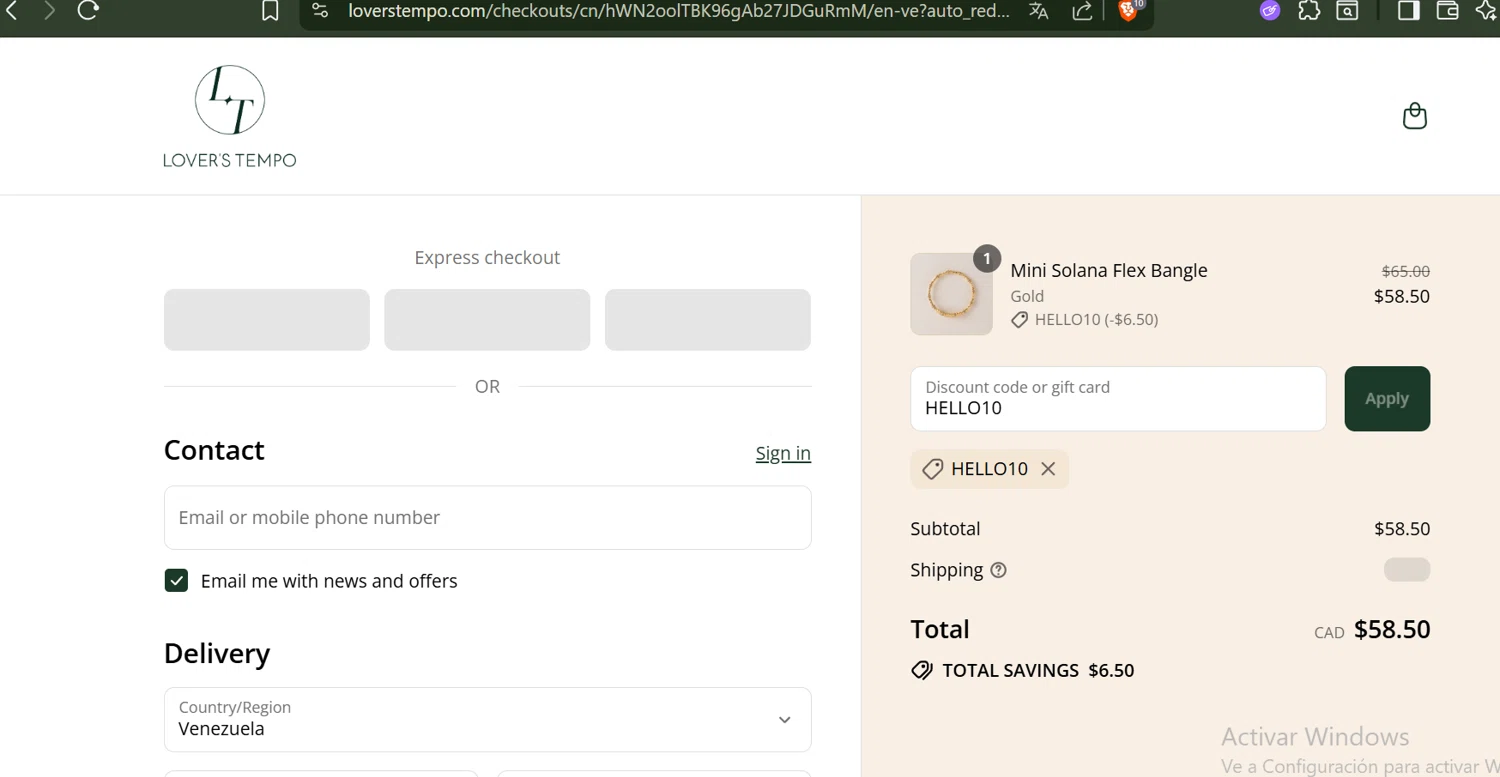
Task: Select Mini Solana Flex Bangle product name
Action: 1109,270
